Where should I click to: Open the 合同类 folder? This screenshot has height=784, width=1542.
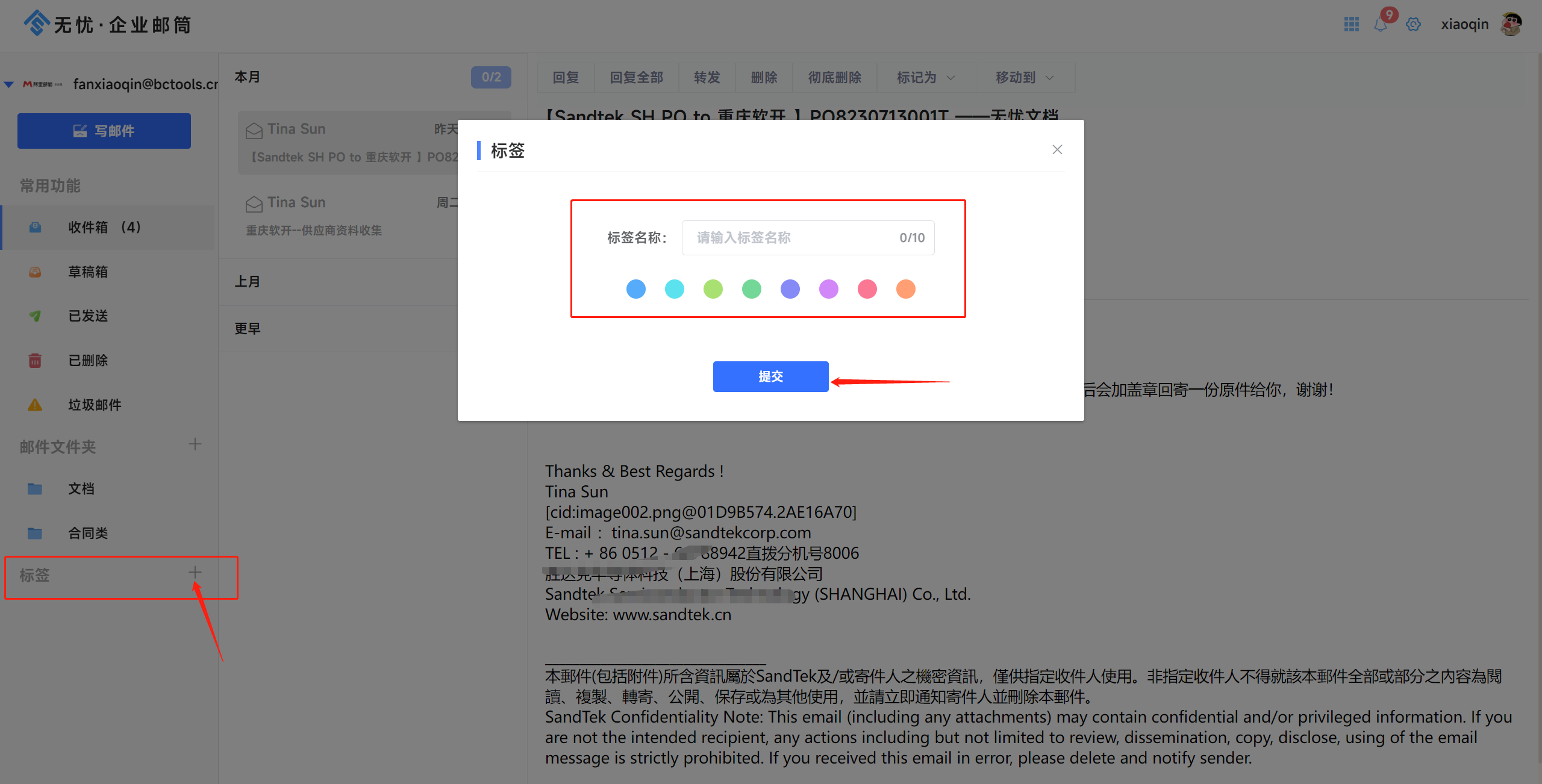[88, 533]
